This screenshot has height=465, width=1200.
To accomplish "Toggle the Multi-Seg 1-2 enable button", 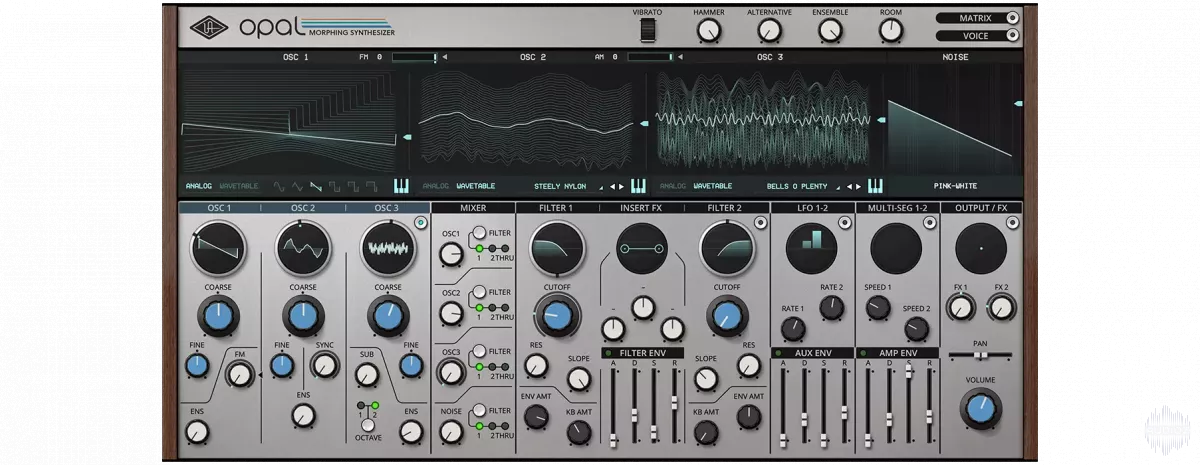I will [930, 223].
